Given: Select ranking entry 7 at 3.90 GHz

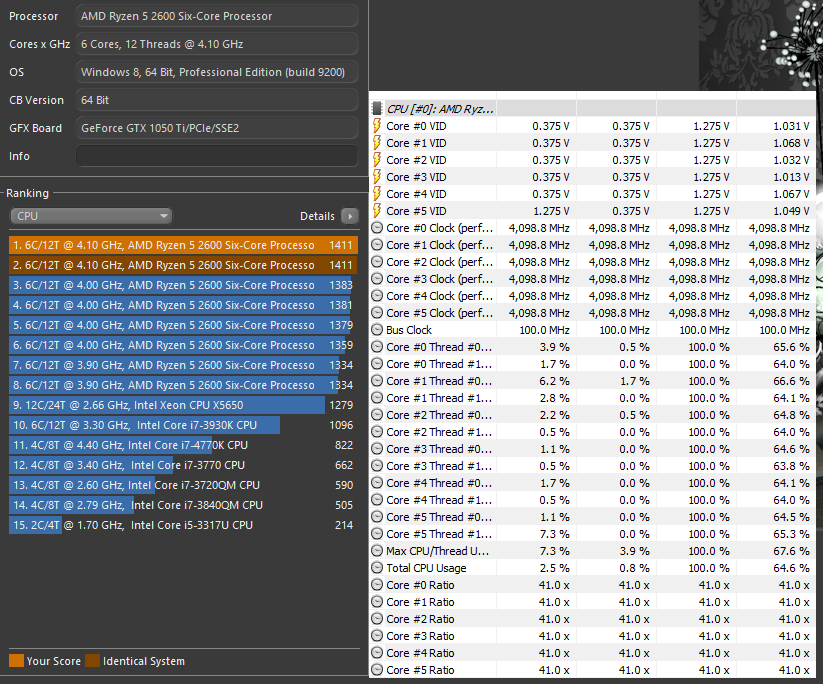Looking at the screenshot, I should coord(183,365).
